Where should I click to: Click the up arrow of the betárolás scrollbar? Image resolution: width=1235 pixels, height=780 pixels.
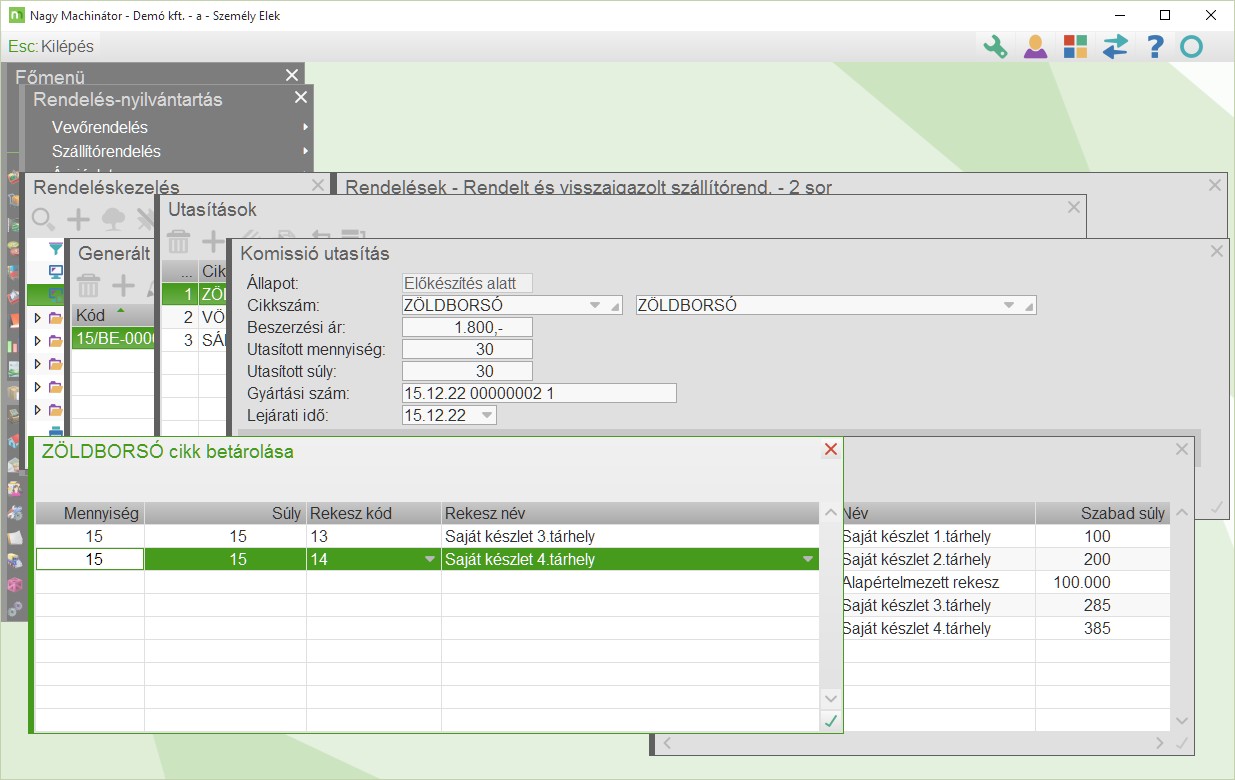pos(831,513)
